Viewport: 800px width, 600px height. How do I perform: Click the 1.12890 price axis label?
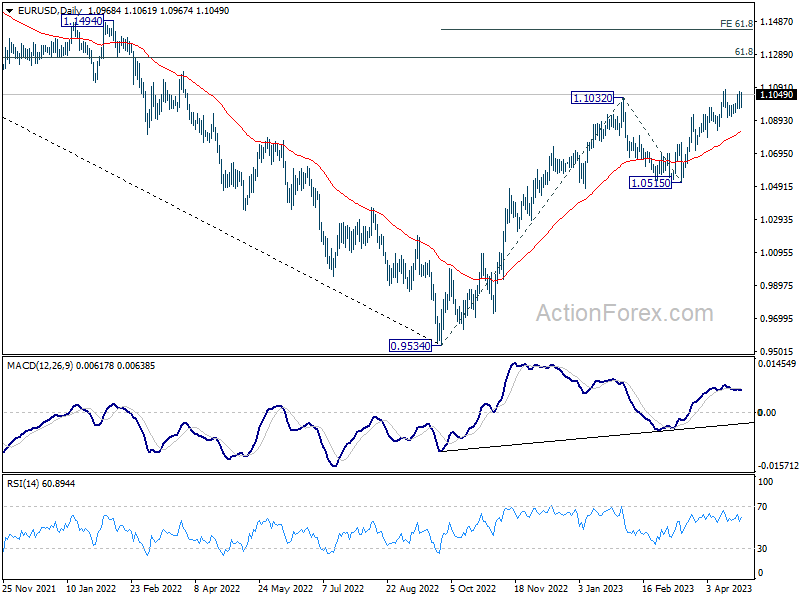pos(777,55)
